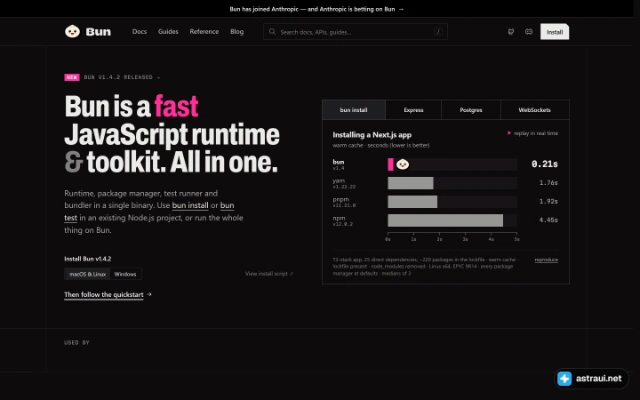Open the Guides menu item
This screenshot has width=640, height=400.
pyautogui.click(x=168, y=31)
